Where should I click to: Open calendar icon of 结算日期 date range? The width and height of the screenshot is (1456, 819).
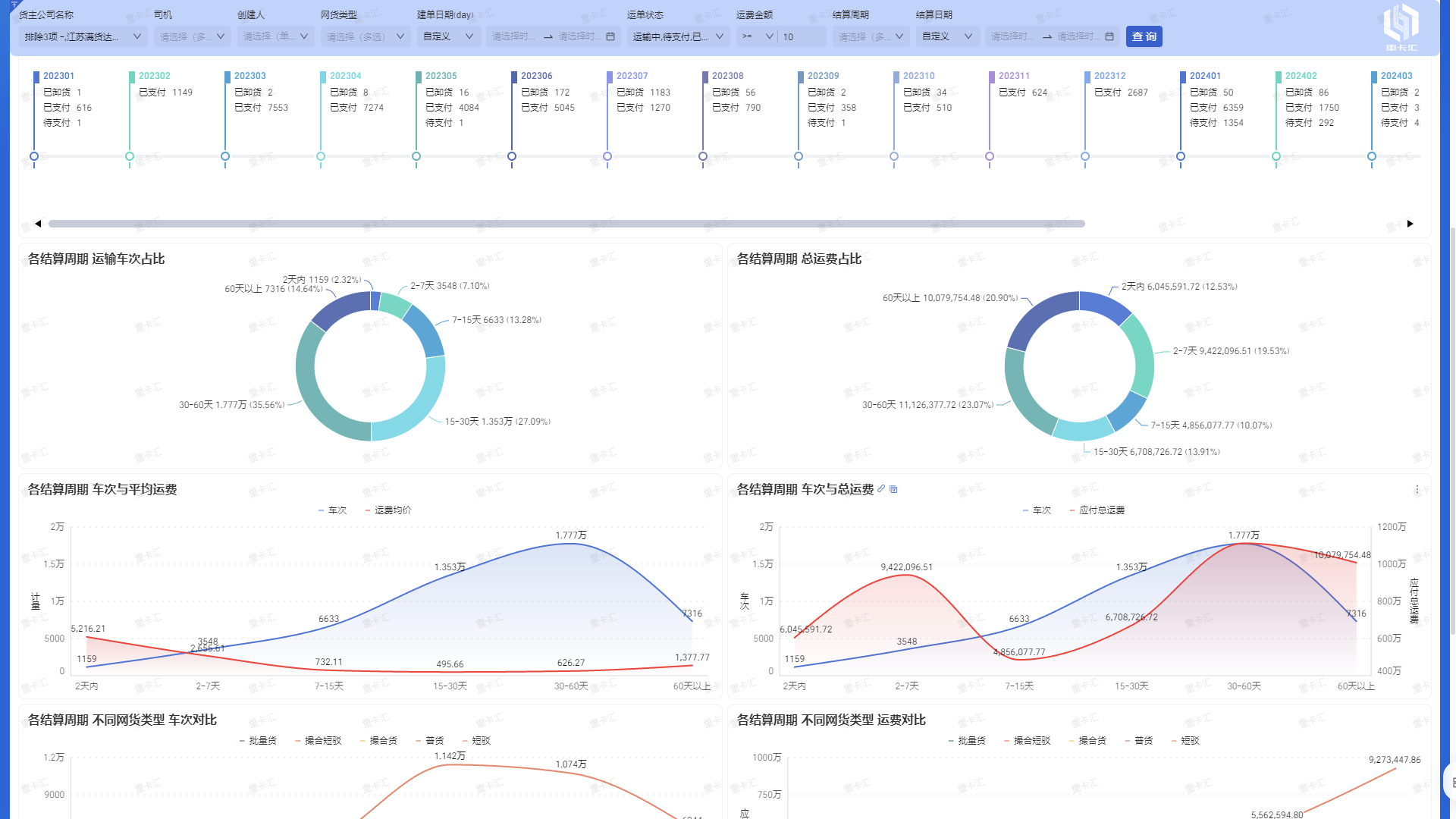coord(1109,36)
